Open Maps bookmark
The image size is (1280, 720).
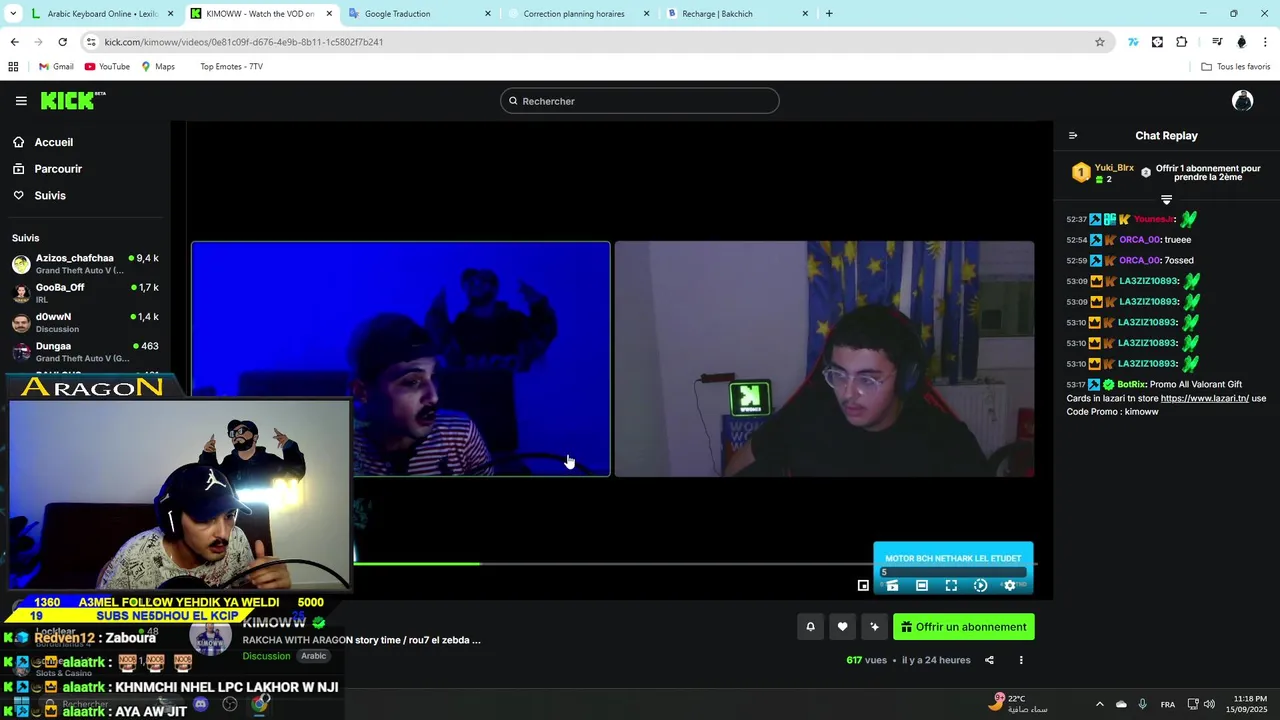click(158, 67)
